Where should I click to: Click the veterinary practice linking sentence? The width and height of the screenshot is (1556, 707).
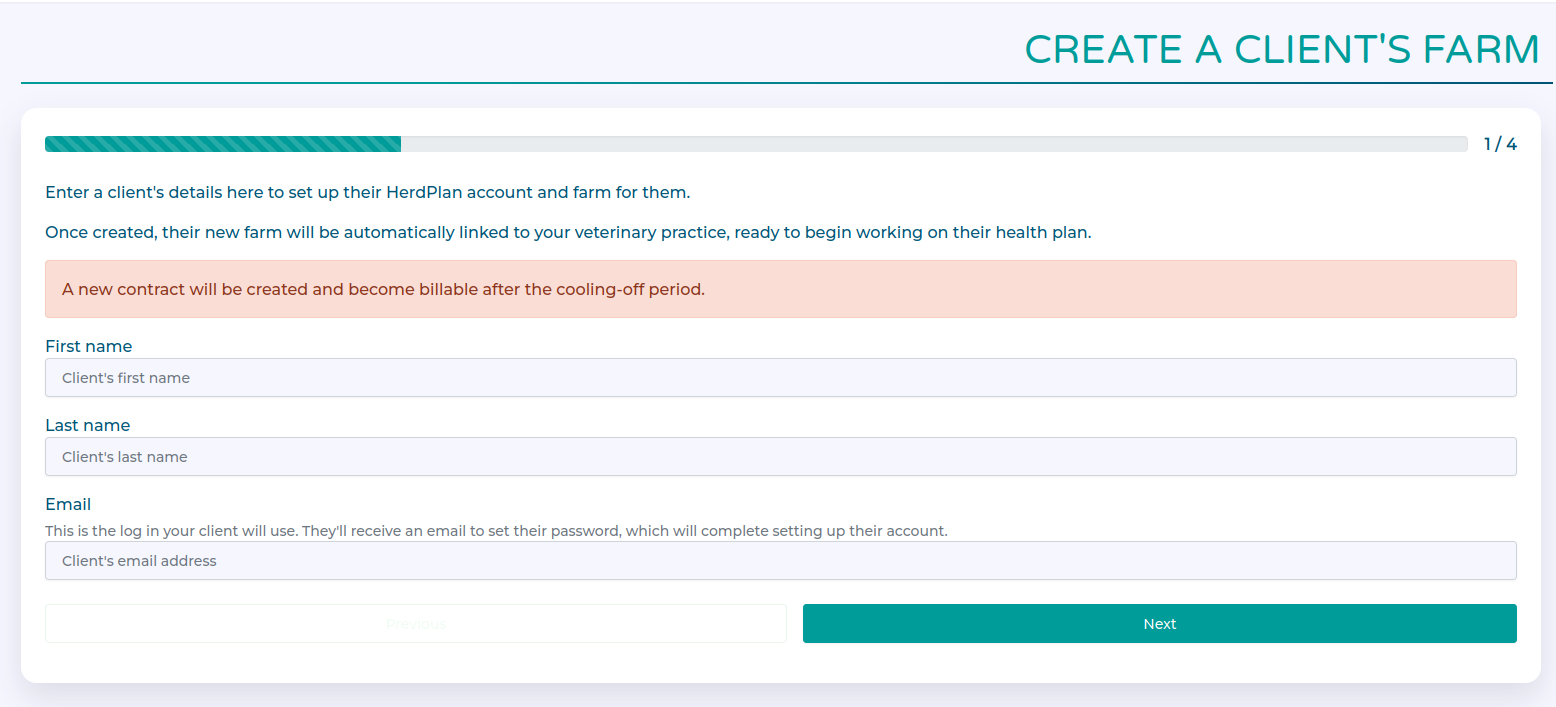pyautogui.click(x=567, y=232)
